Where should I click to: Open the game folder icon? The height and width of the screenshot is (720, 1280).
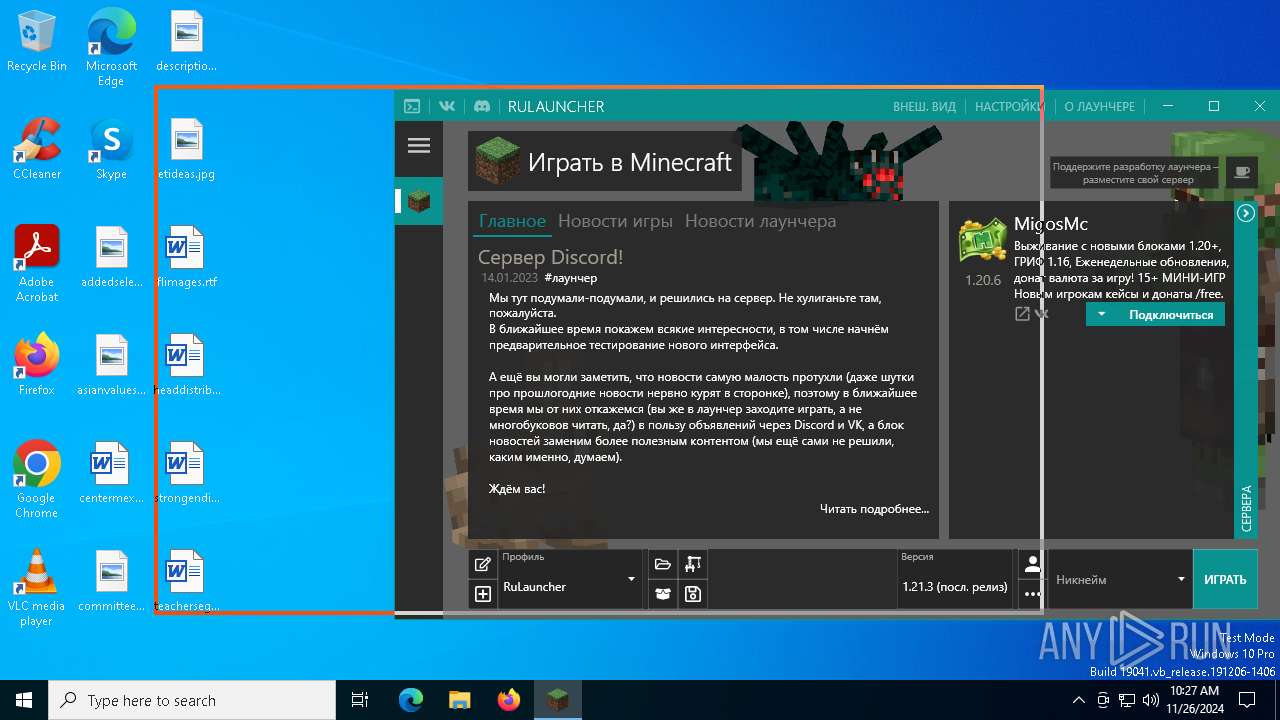(662, 564)
